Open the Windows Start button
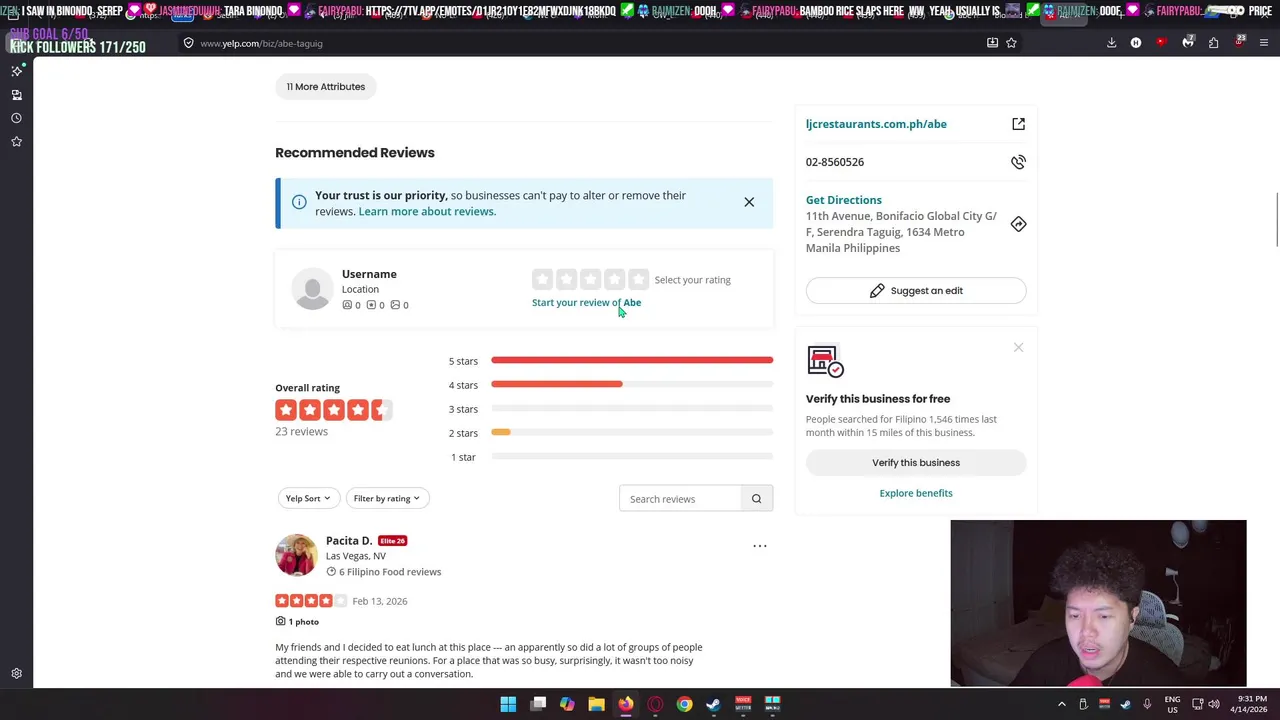This screenshot has height=720, width=1280. pos(508,704)
